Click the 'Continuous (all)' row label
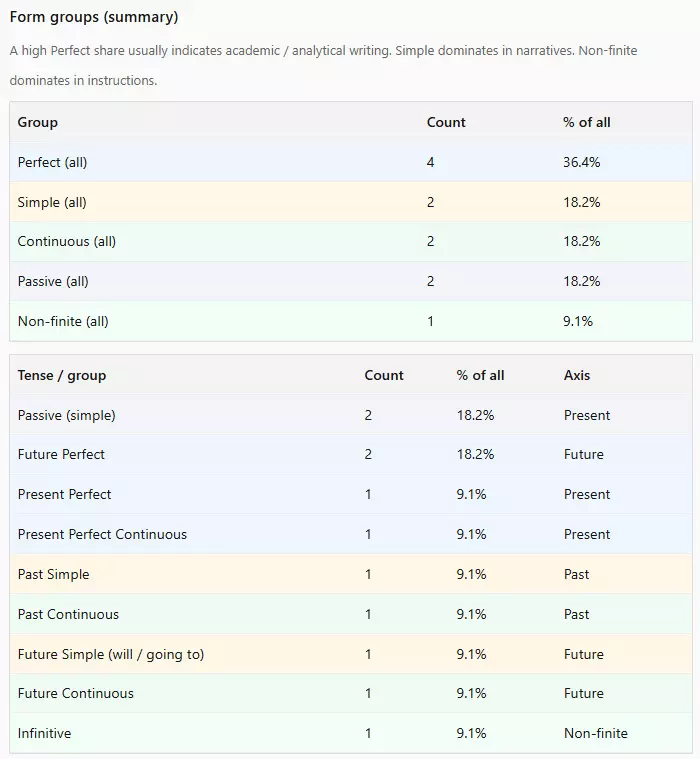This screenshot has height=759, width=700. [x=67, y=242]
